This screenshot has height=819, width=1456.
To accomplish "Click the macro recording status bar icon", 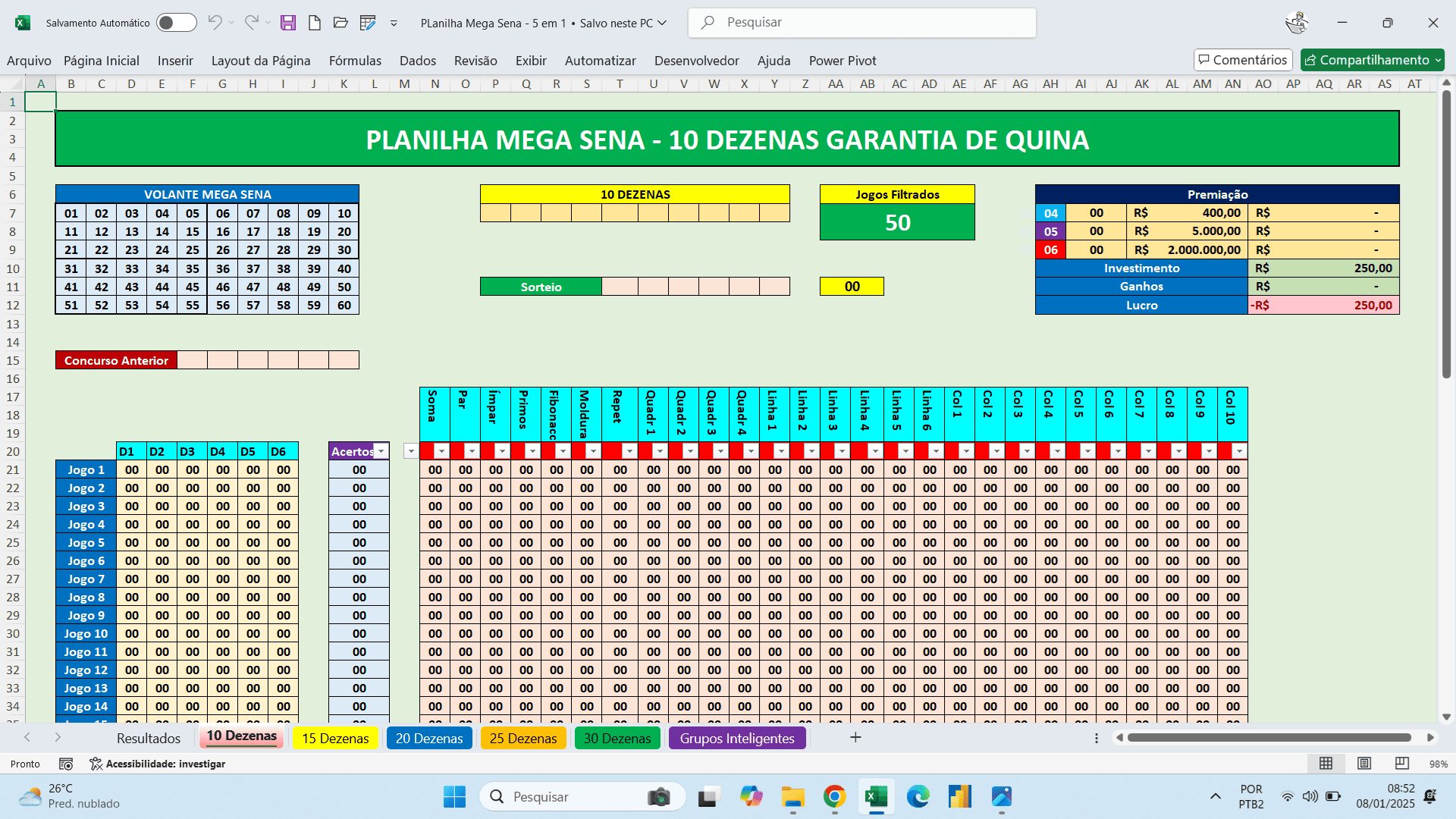I will [66, 764].
